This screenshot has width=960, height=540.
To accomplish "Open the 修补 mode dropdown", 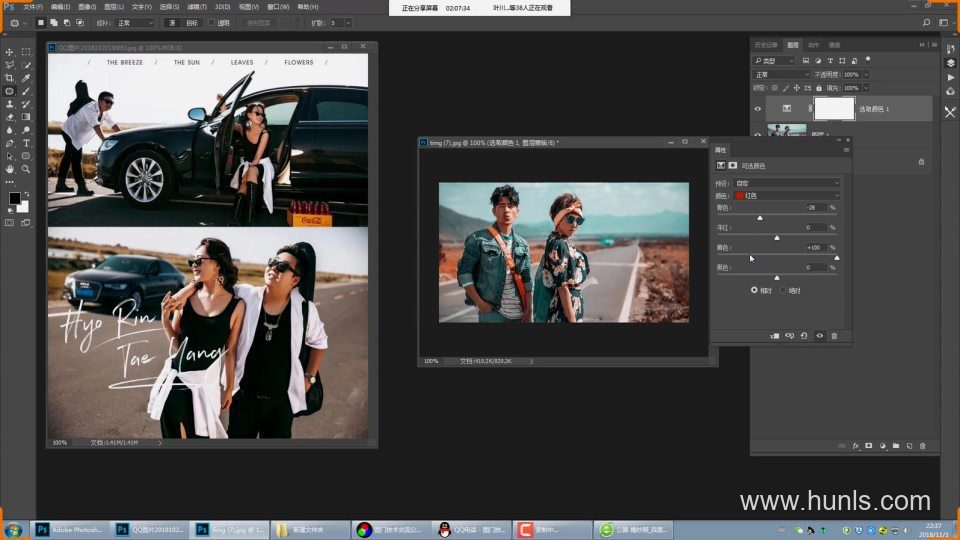I will coord(135,23).
